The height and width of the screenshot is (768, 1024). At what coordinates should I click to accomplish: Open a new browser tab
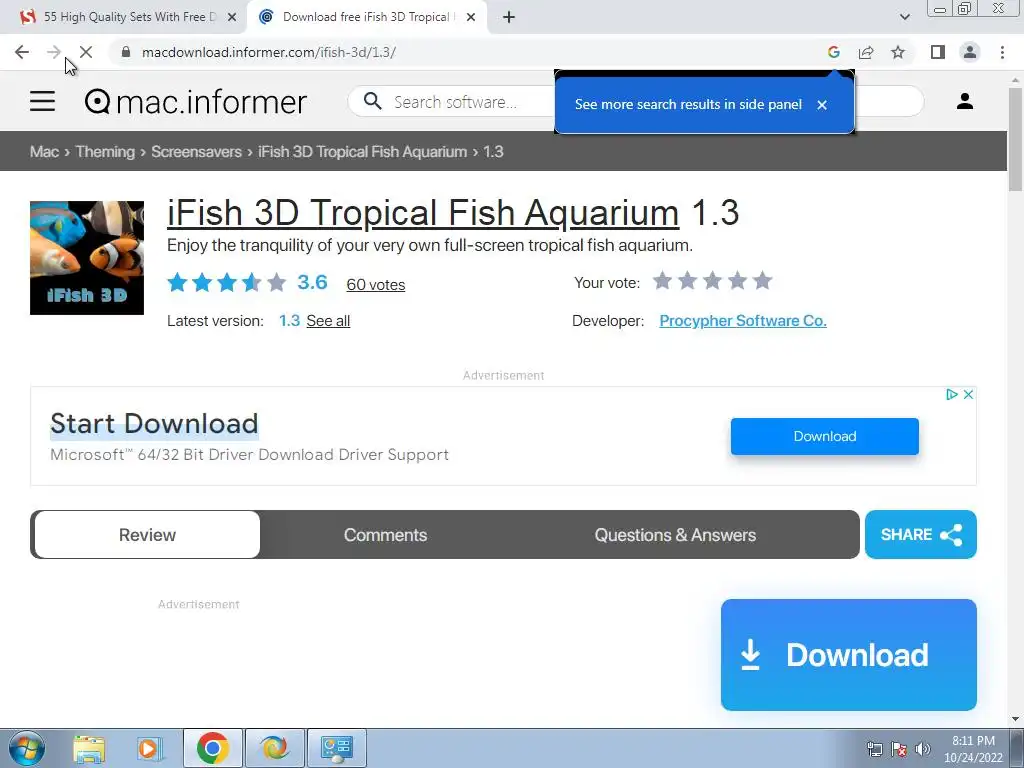509,17
